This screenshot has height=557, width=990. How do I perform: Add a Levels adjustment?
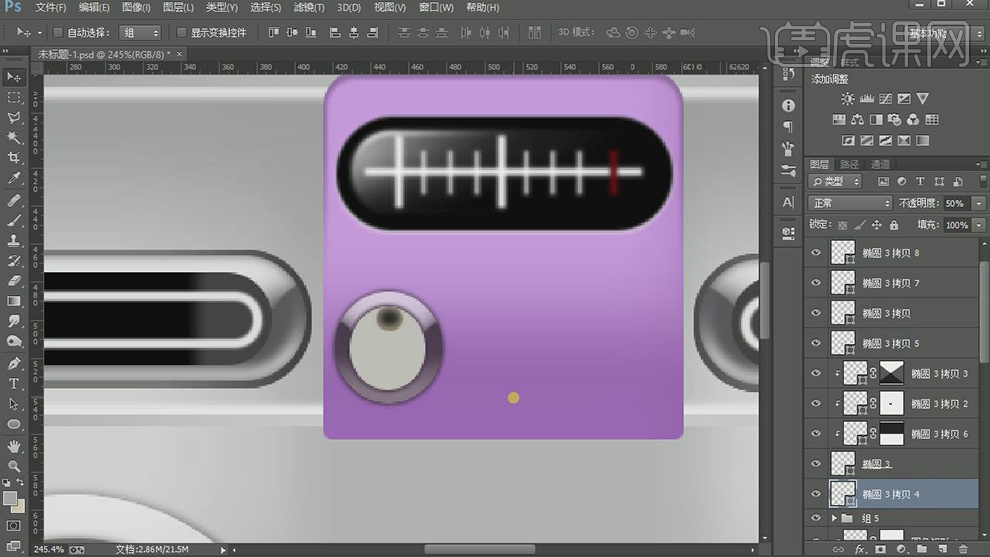pyautogui.click(x=867, y=99)
